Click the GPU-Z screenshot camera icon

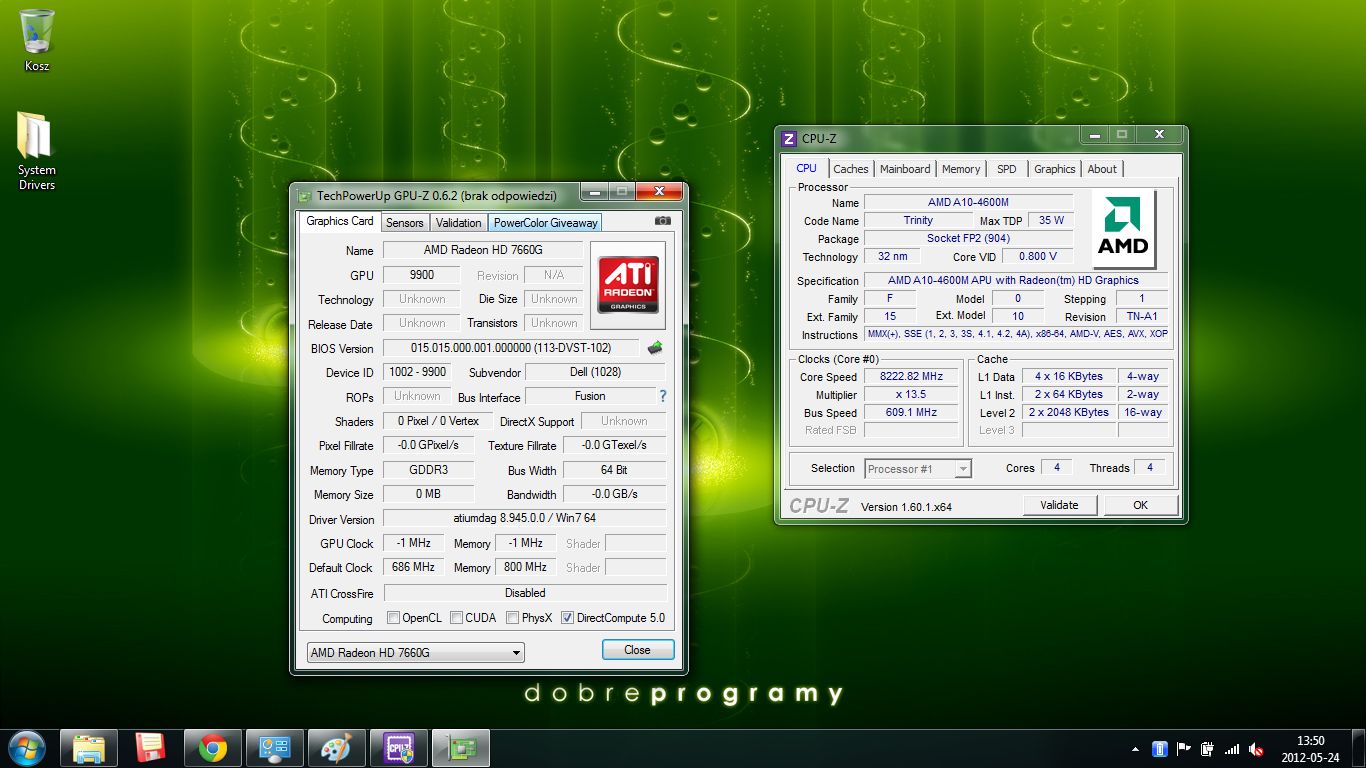click(662, 221)
